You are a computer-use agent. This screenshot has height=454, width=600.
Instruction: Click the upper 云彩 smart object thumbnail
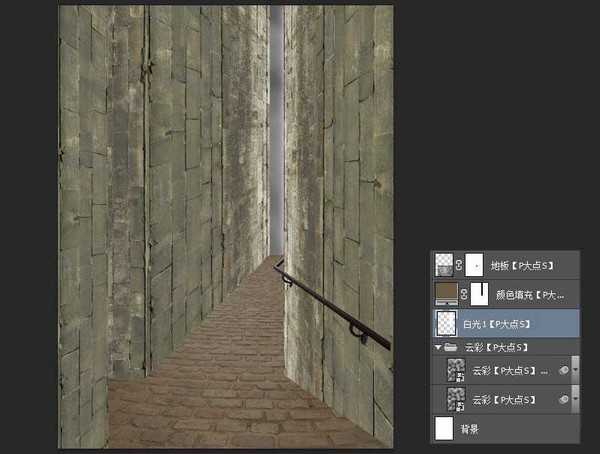pyautogui.click(x=454, y=372)
